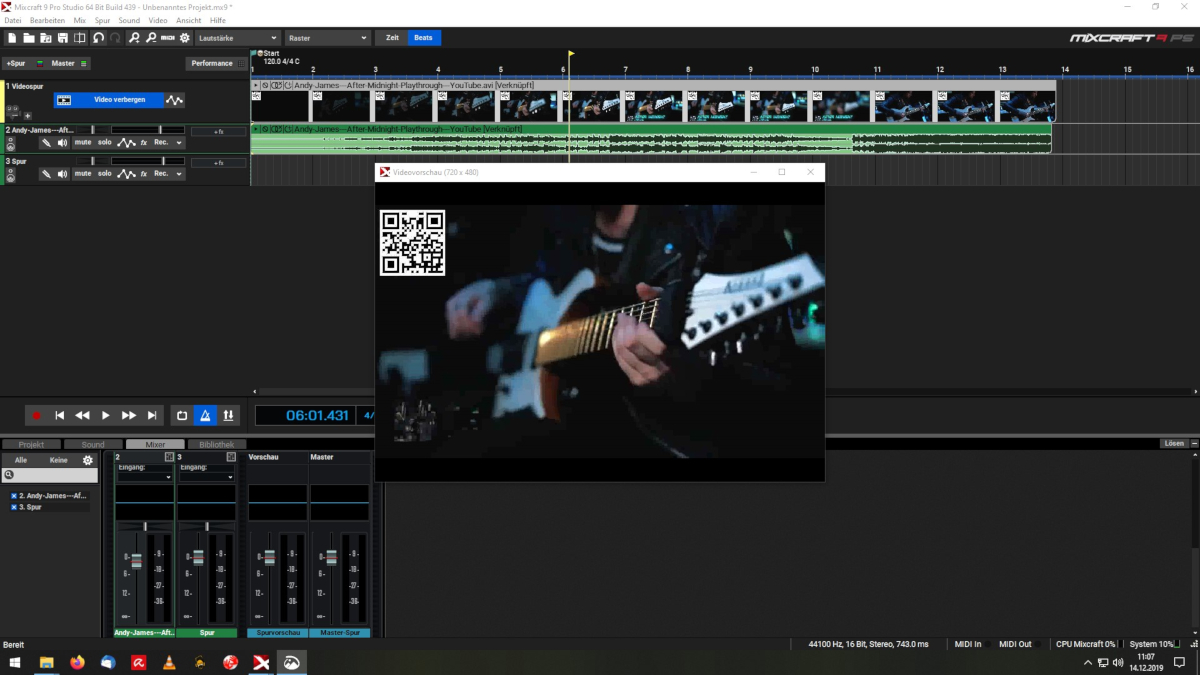Screen dimensions: 1200x675
Task: Undo the last action in the toolbar
Action: pos(98,38)
